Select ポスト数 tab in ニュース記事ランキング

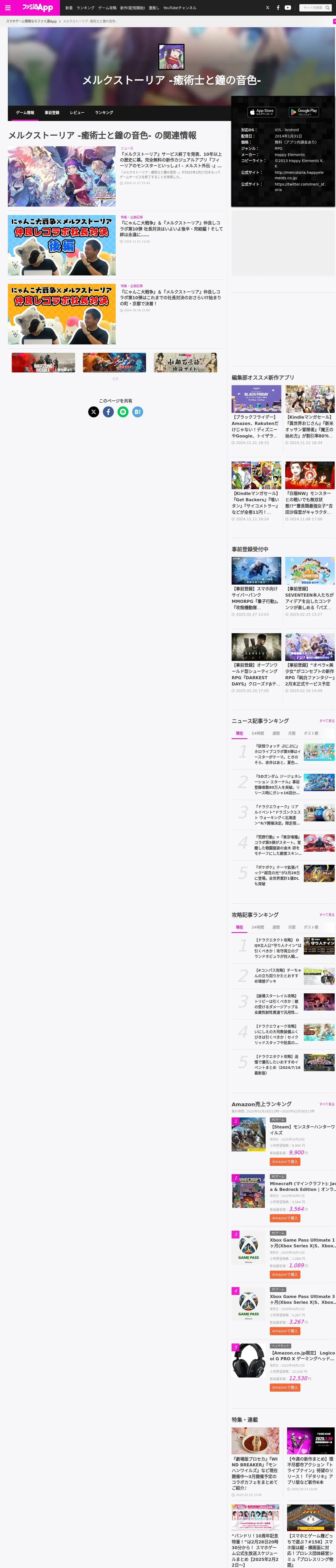click(311, 734)
